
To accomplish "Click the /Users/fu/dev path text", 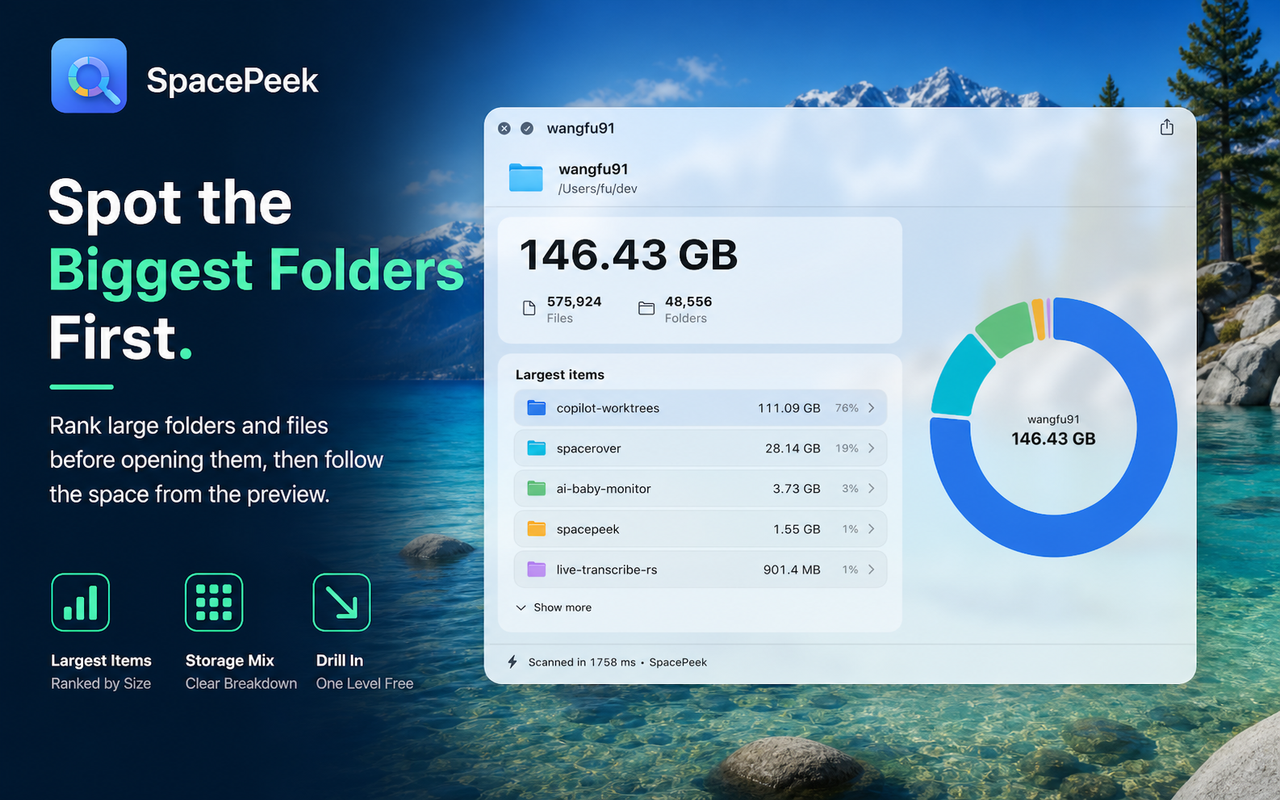I will point(598,188).
